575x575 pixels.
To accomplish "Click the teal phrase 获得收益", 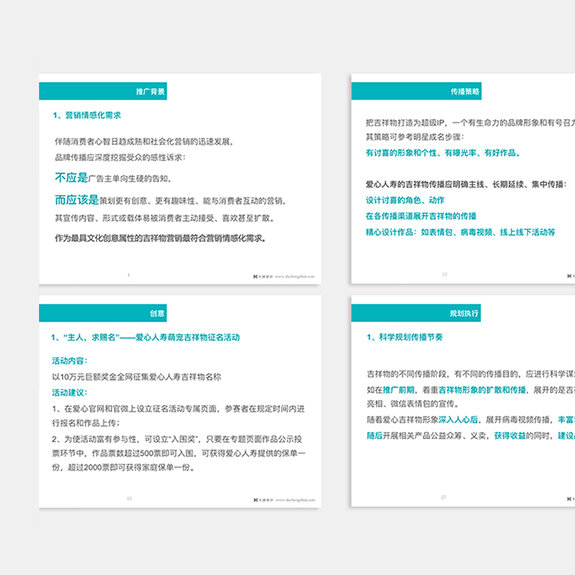I will click(x=510, y=436).
